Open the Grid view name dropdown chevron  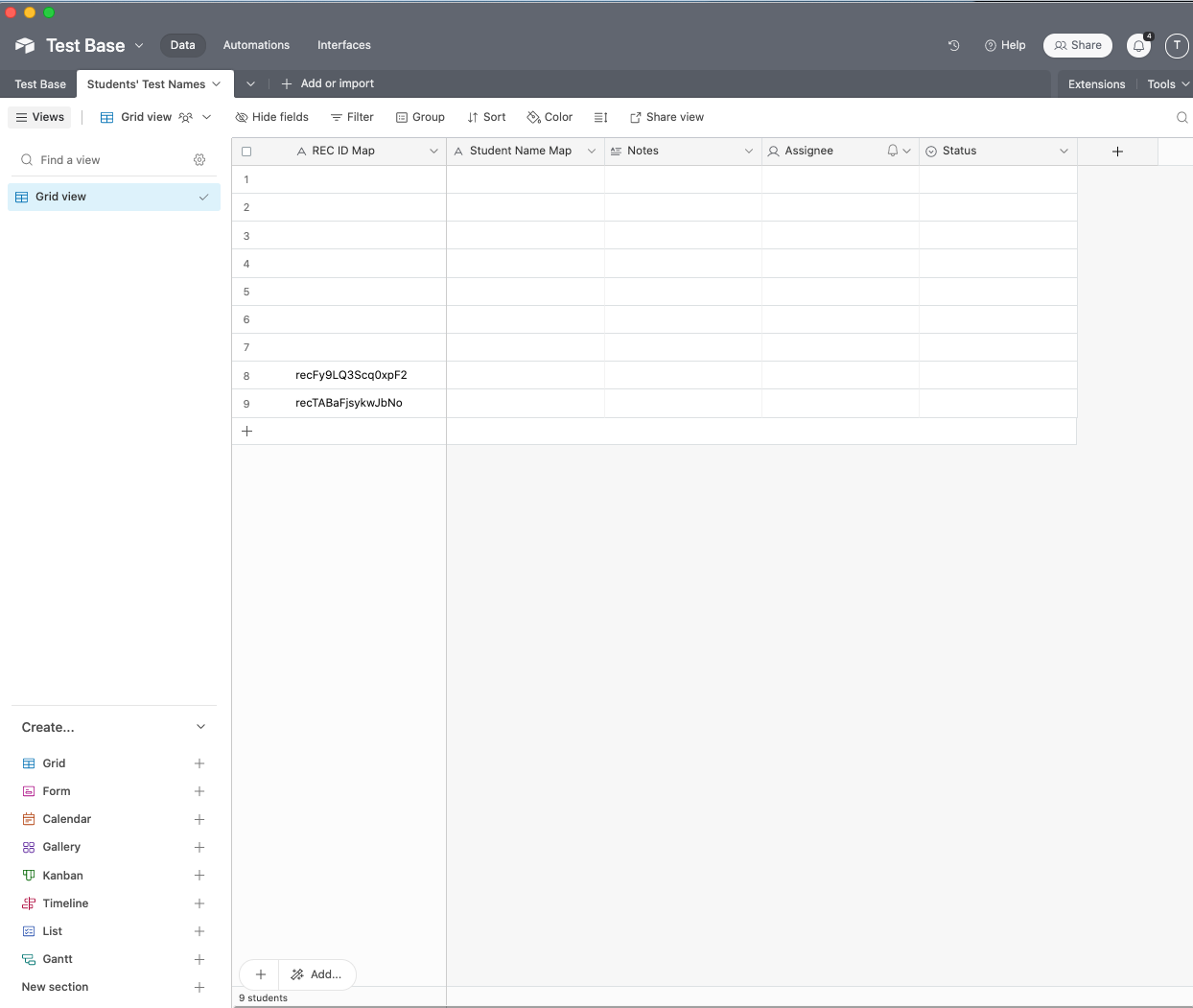[206, 117]
